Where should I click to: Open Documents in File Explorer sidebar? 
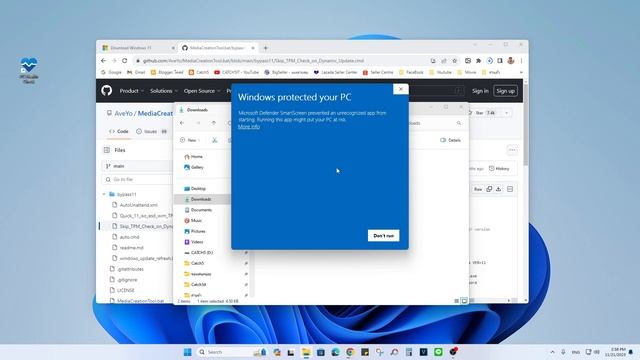click(198, 210)
